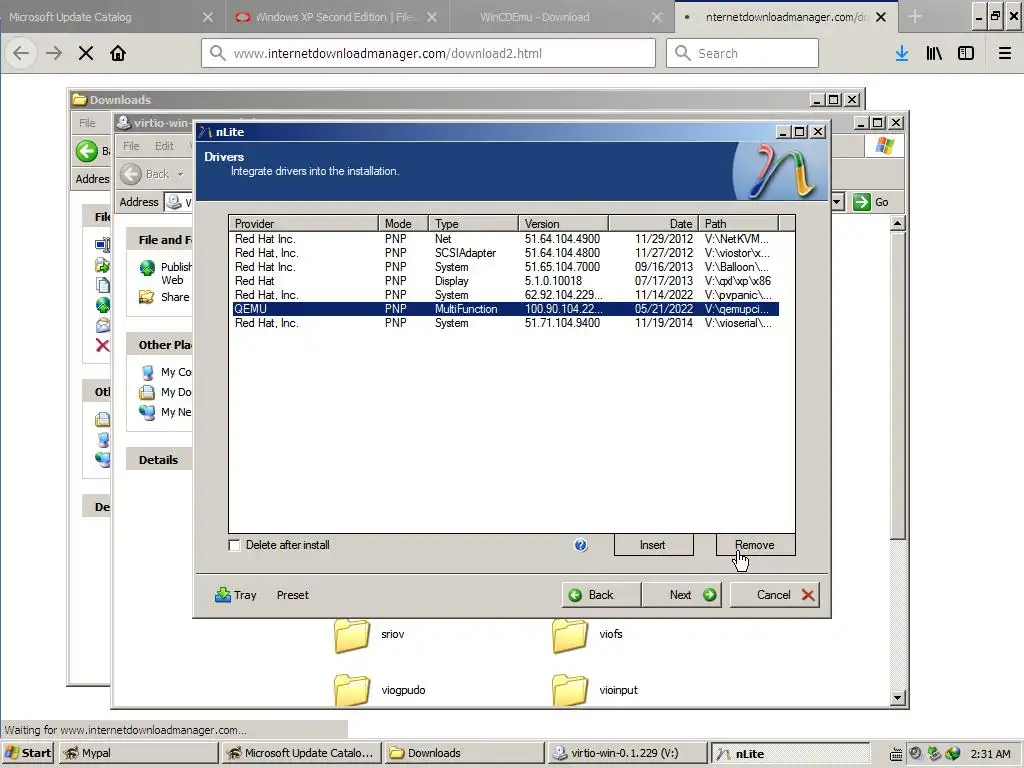Click the taskbar clock showing 2:31 AM
Viewport: 1024px width, 768px height.
click(991, 754)
